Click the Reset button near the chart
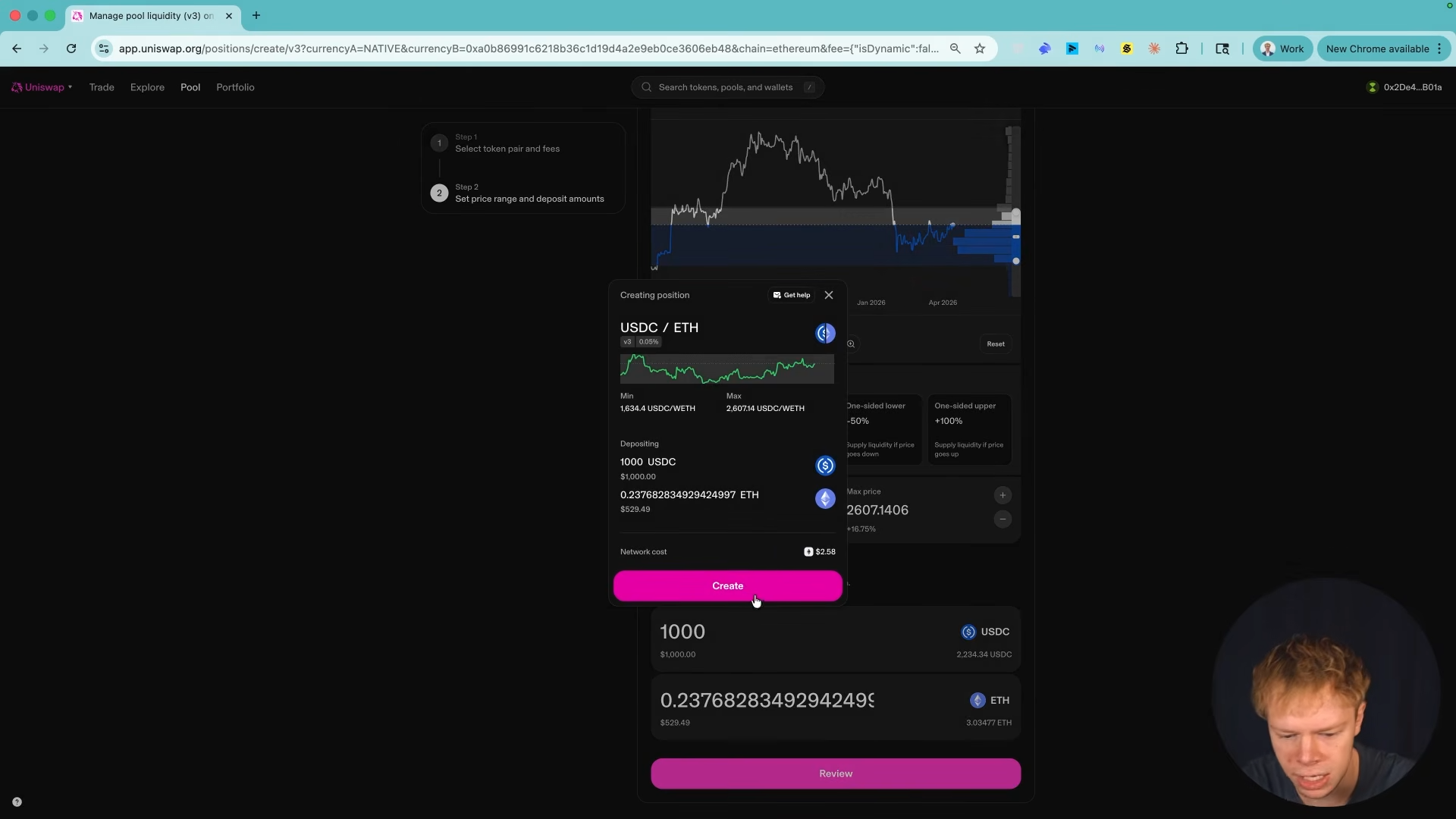 coord(996,344)
